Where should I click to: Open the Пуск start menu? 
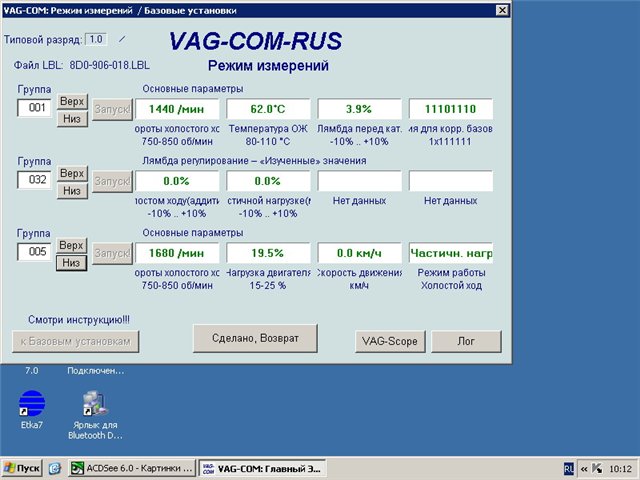(x=22, y=468)
